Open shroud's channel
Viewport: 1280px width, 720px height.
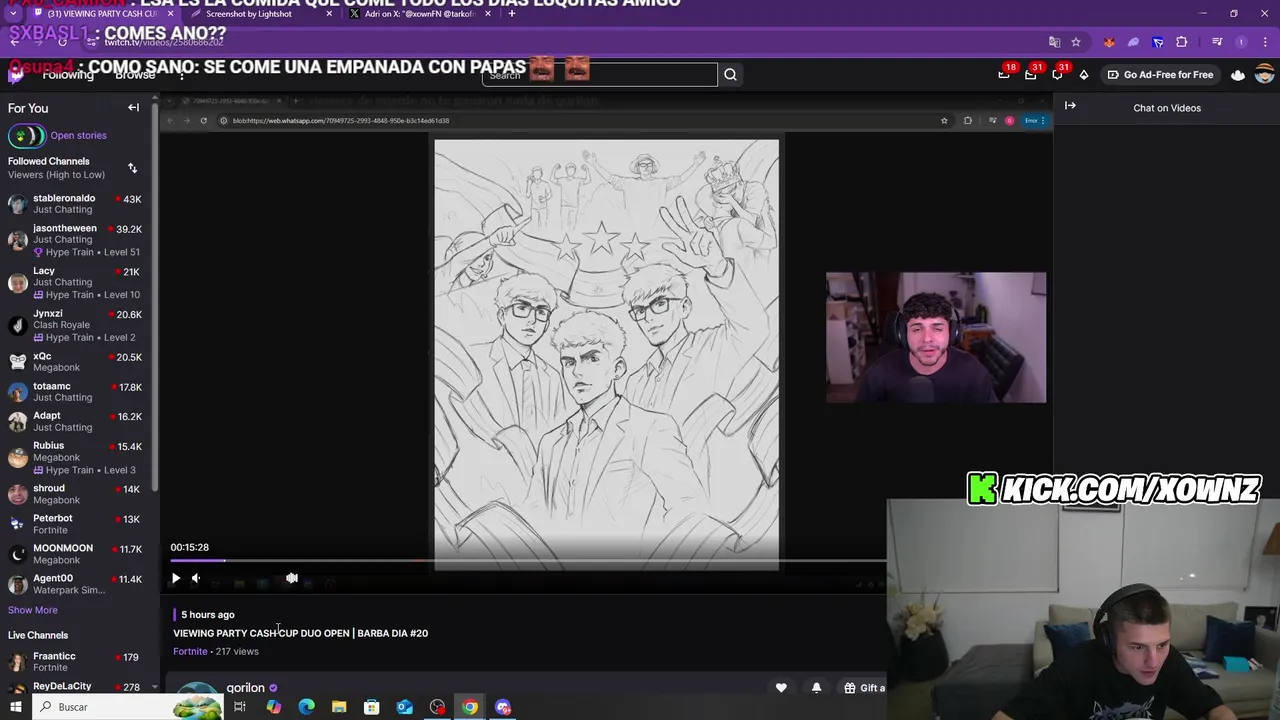click(x=75, y=494)
